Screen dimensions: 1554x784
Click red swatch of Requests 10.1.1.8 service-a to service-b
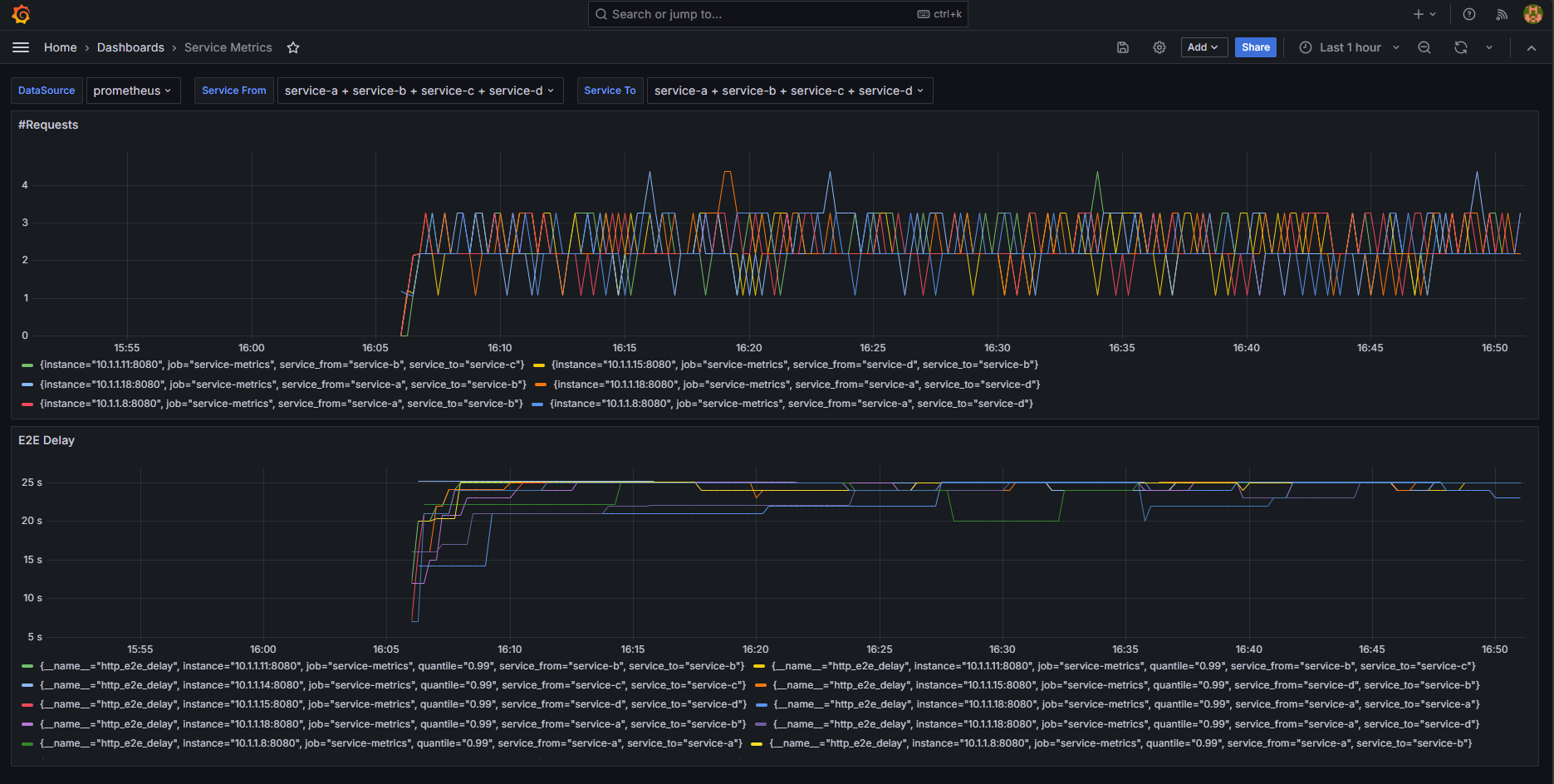pos(27,404)
